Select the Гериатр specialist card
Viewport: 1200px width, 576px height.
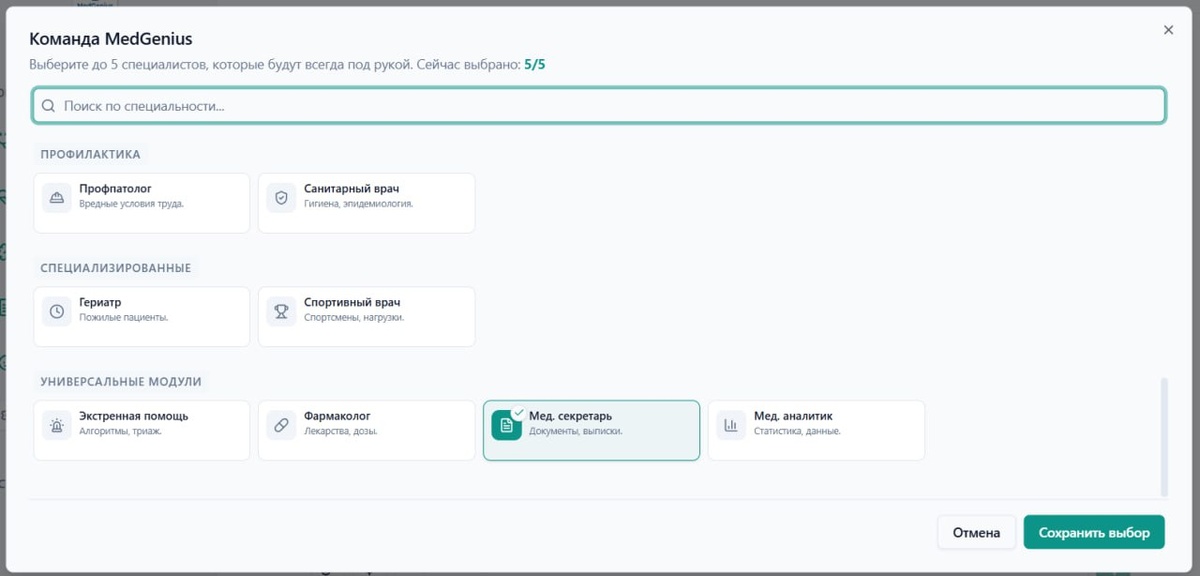[142, 317]
